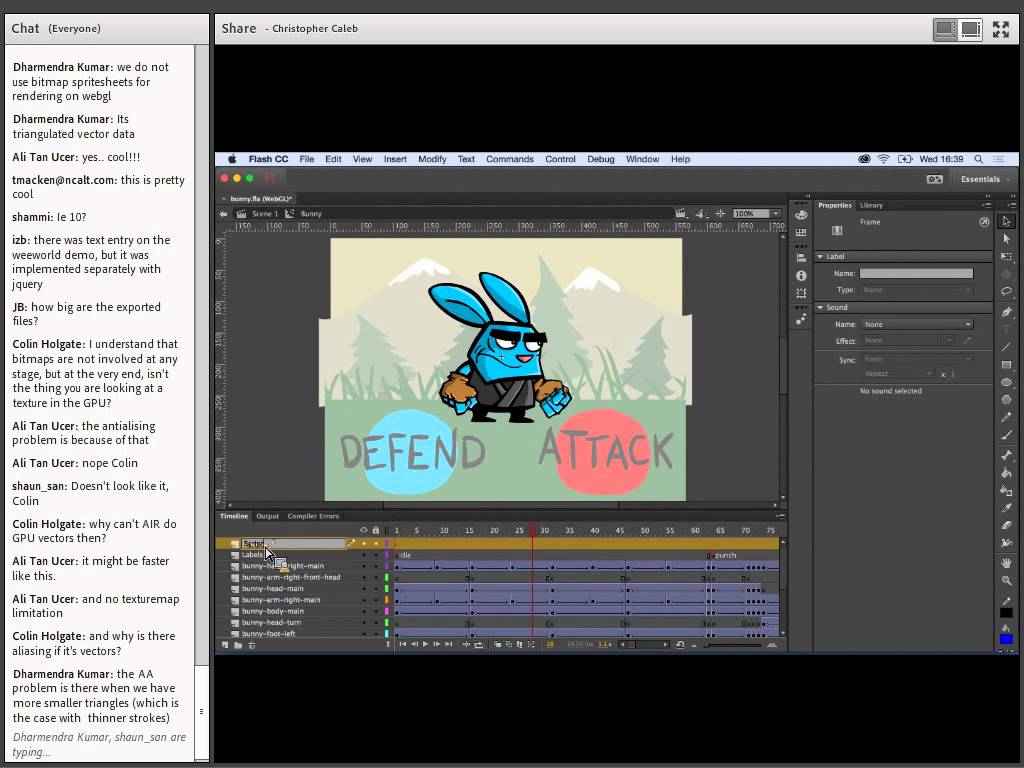Open the Motion Presets panel icon

tap(801, 319)
